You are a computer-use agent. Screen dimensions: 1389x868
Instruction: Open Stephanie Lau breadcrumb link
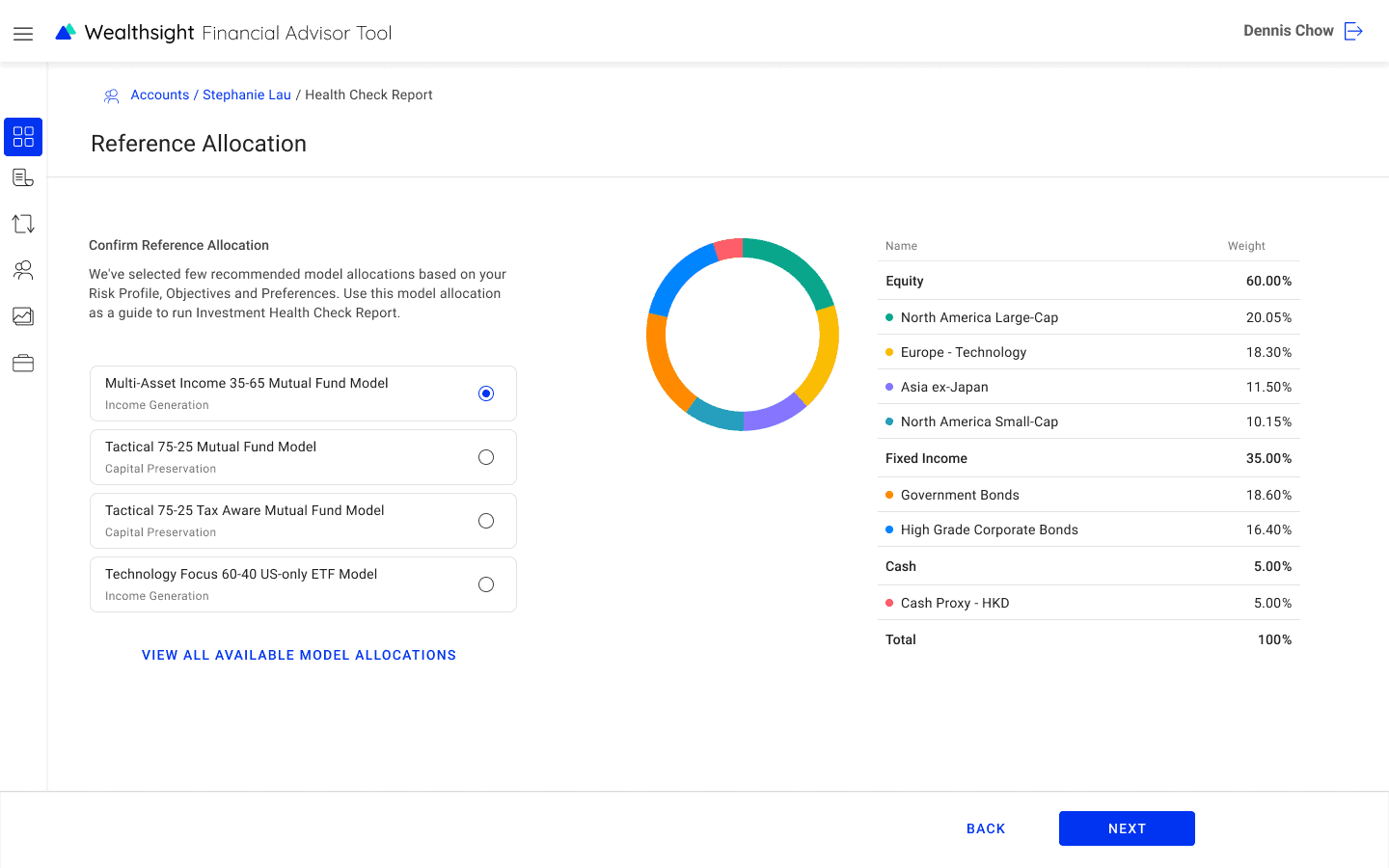tap(246, 95)
